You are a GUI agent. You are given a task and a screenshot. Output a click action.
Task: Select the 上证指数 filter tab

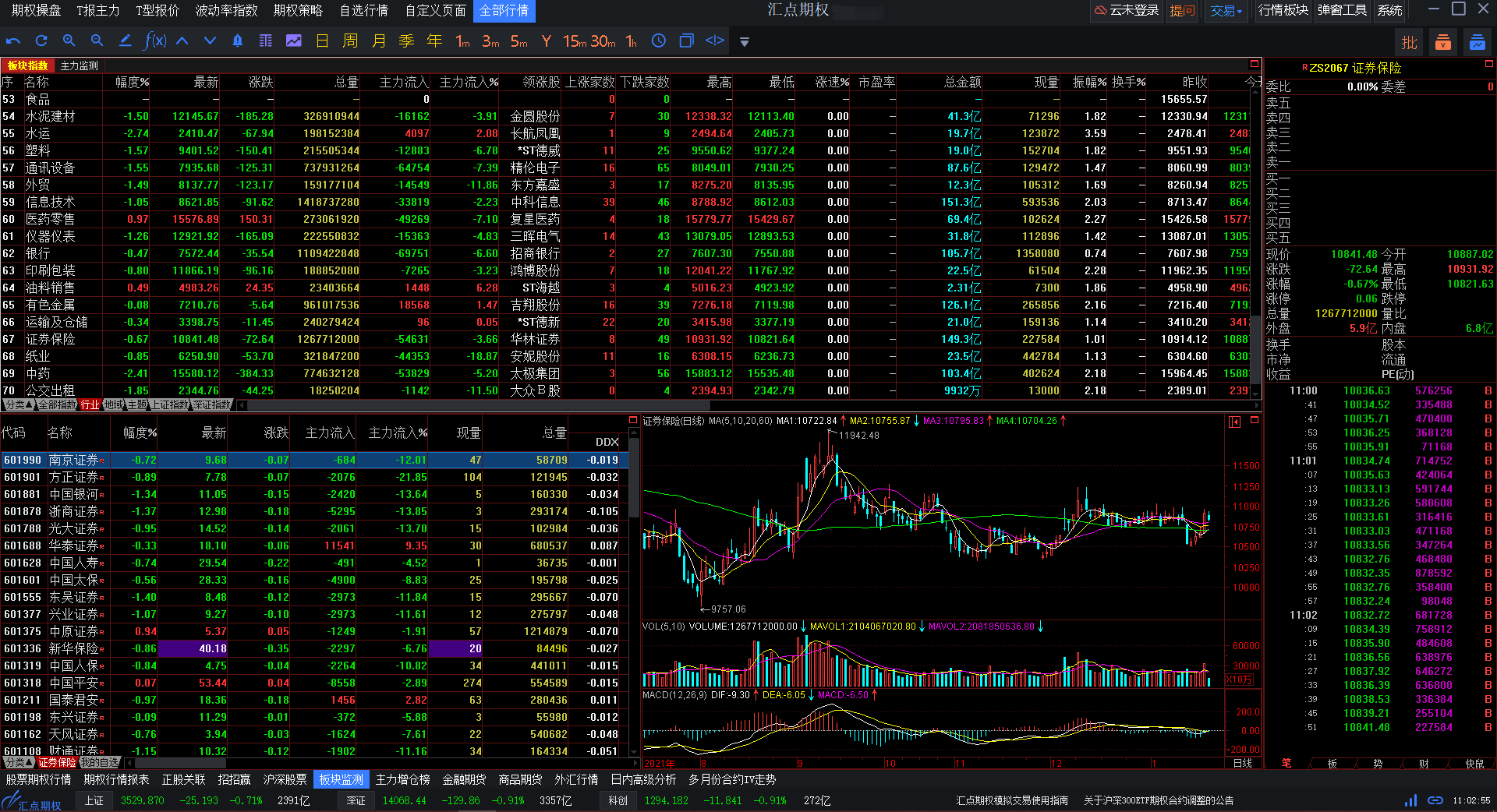pos(170,404)
